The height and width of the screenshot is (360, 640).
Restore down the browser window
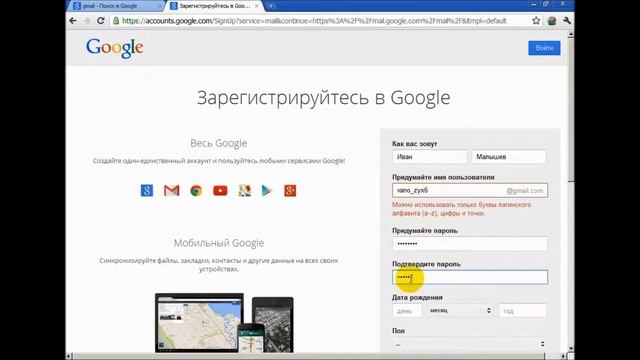pyautogui.click(x=546, y=4)
